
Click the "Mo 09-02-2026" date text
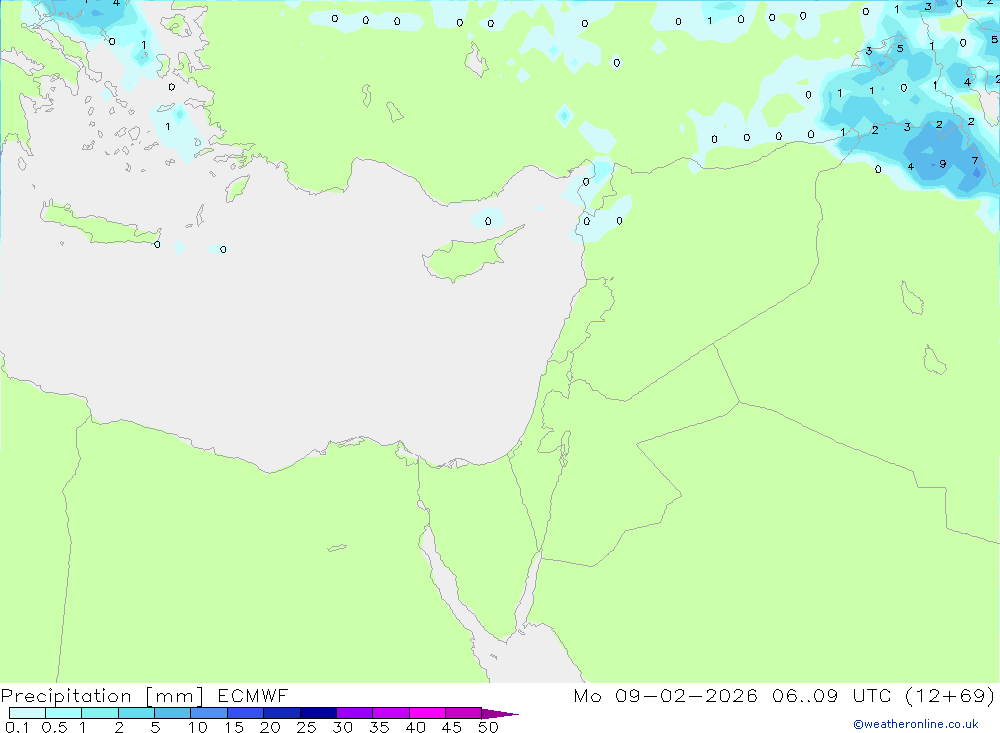(x=665, y=695)
